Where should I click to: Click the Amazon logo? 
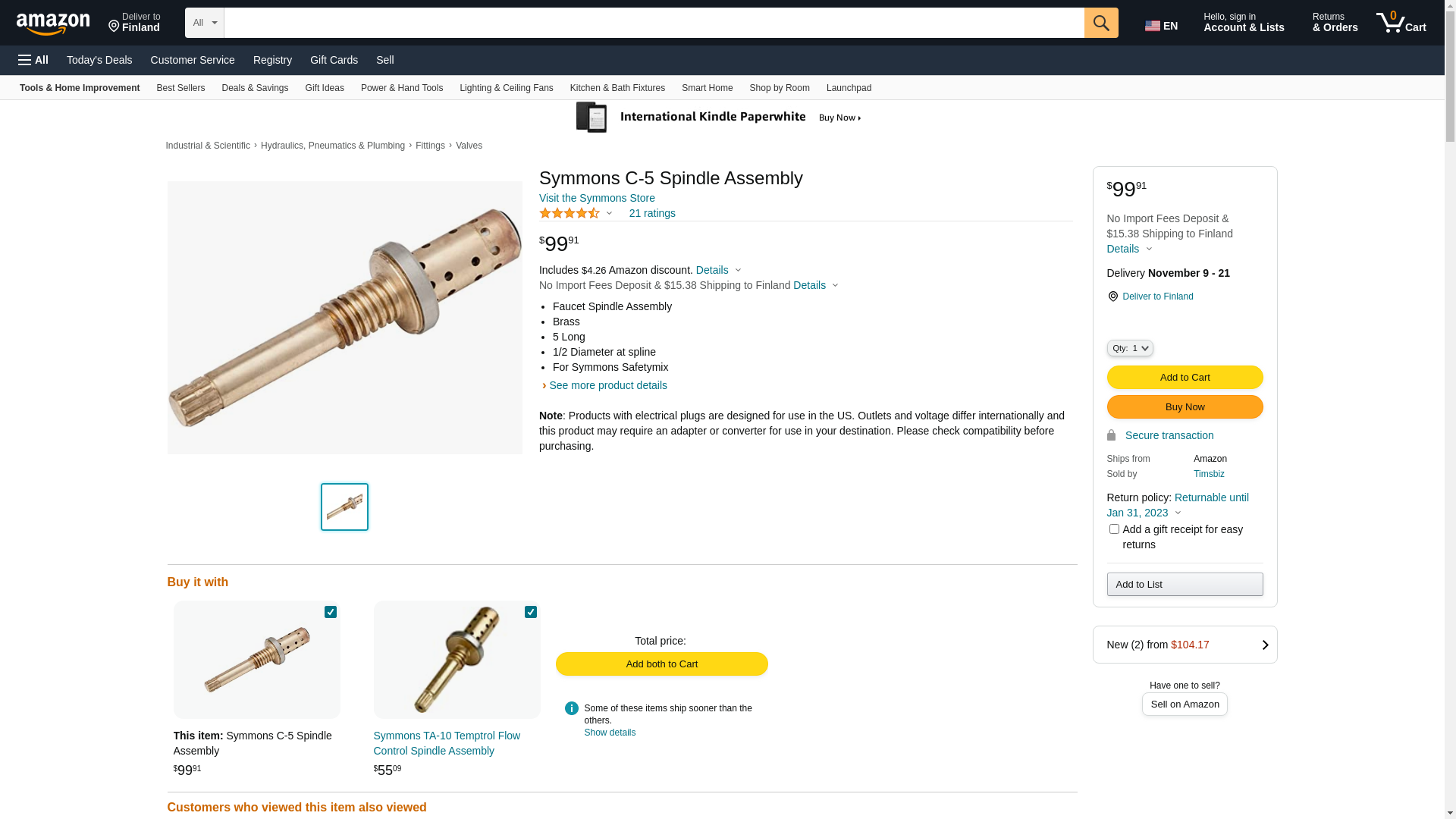(x=53, y=24)
